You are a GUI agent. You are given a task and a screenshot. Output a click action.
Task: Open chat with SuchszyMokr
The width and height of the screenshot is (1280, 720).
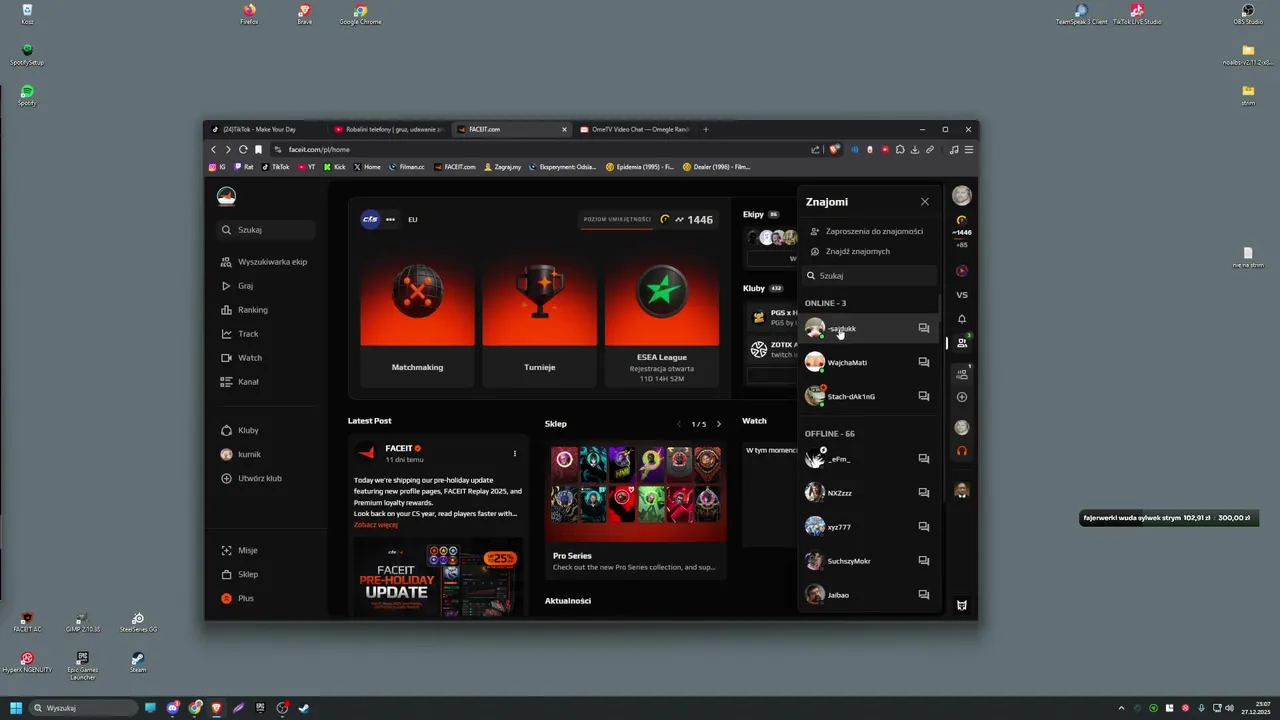click(x=924, y=561)
